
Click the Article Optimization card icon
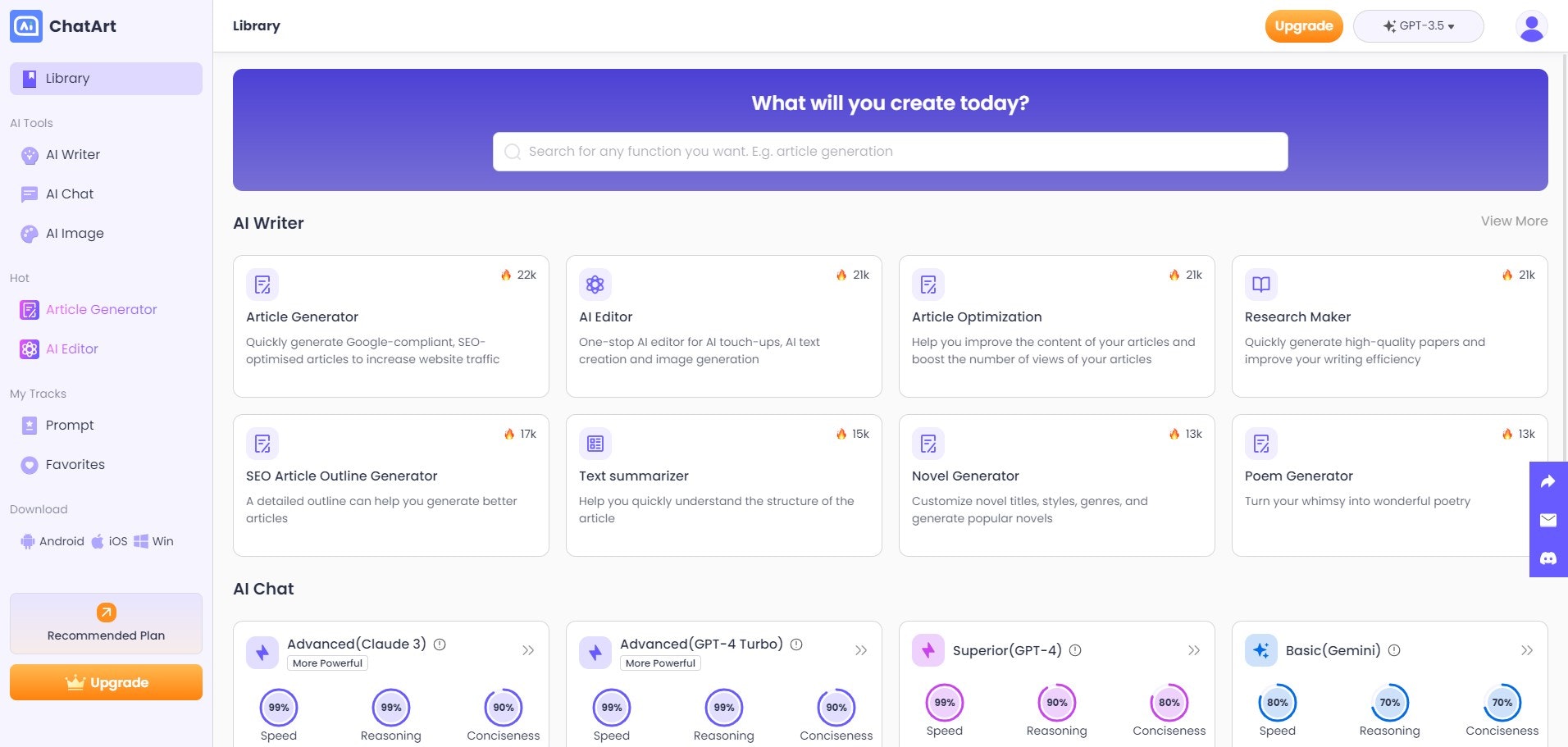click(928, 285)
